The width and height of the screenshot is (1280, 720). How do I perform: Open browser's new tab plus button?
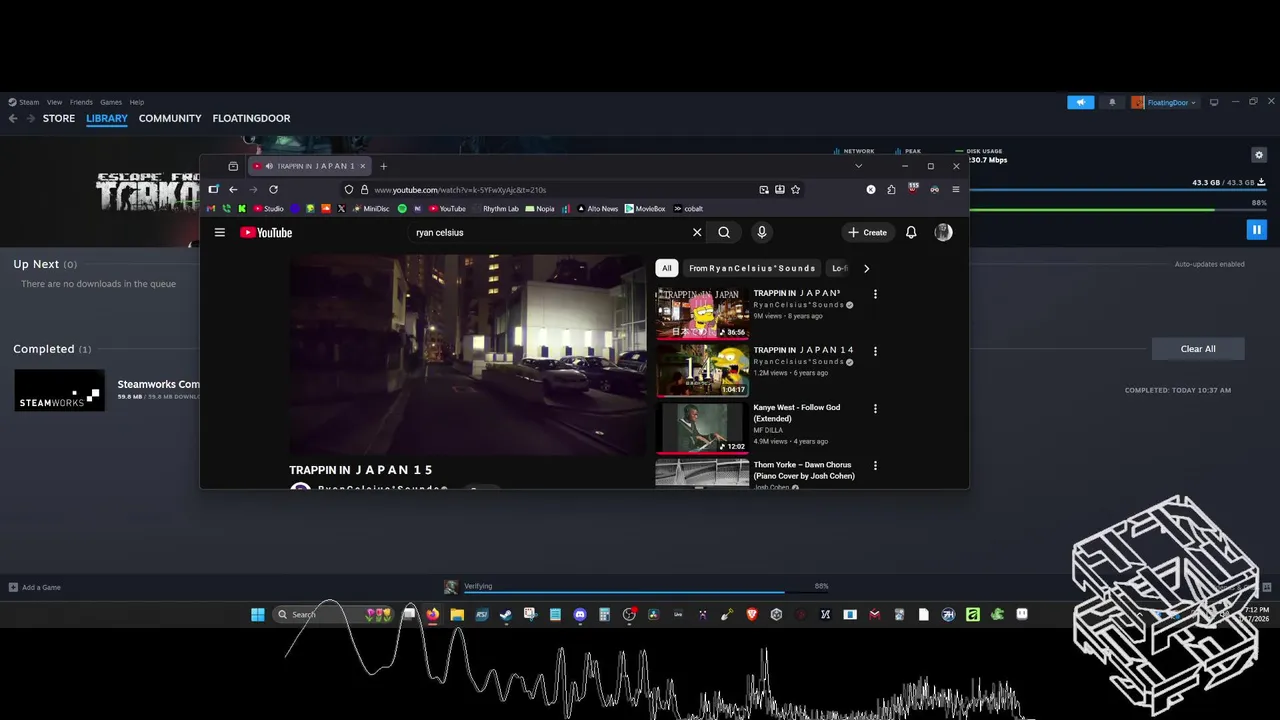(x=383, y=166)
